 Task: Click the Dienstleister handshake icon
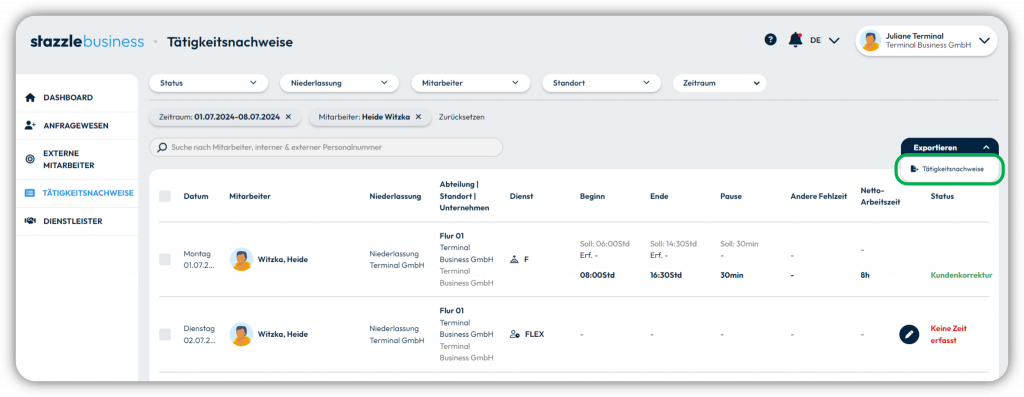tap(29, 221)
